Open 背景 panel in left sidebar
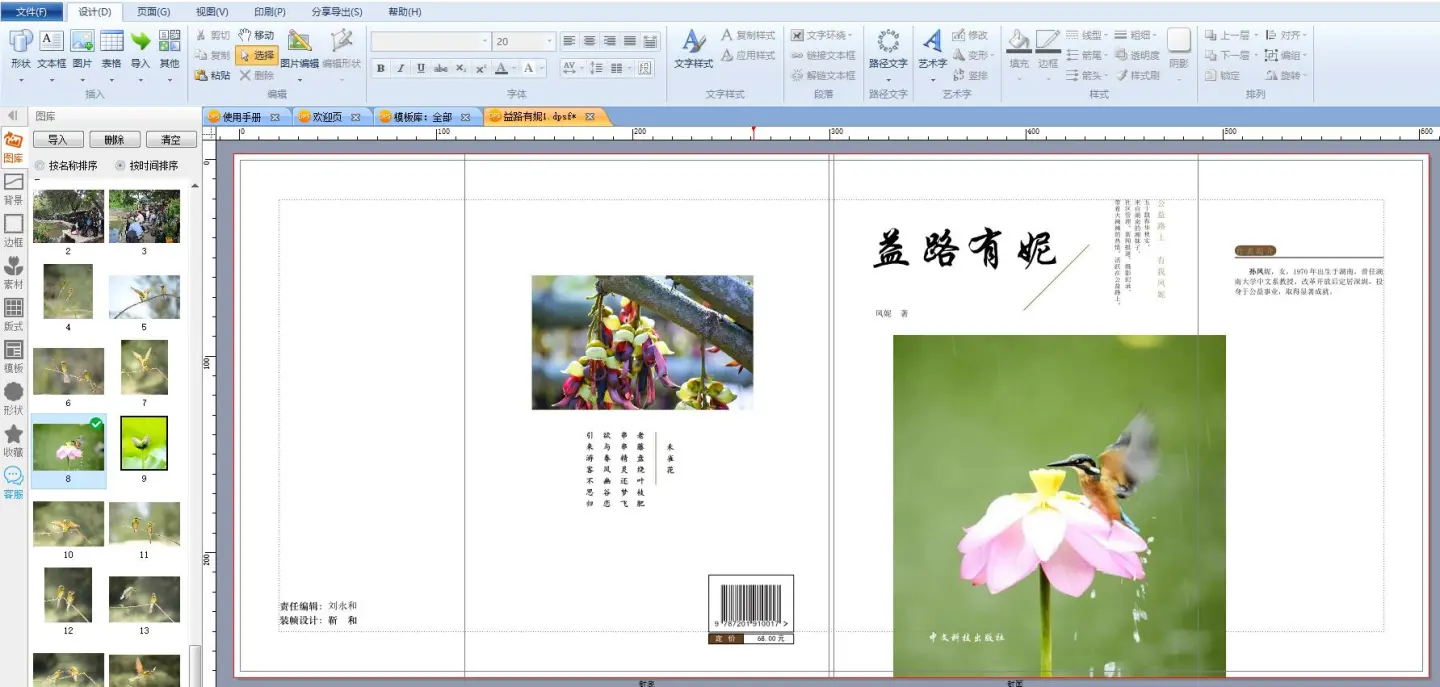 (x=13, y=189)
